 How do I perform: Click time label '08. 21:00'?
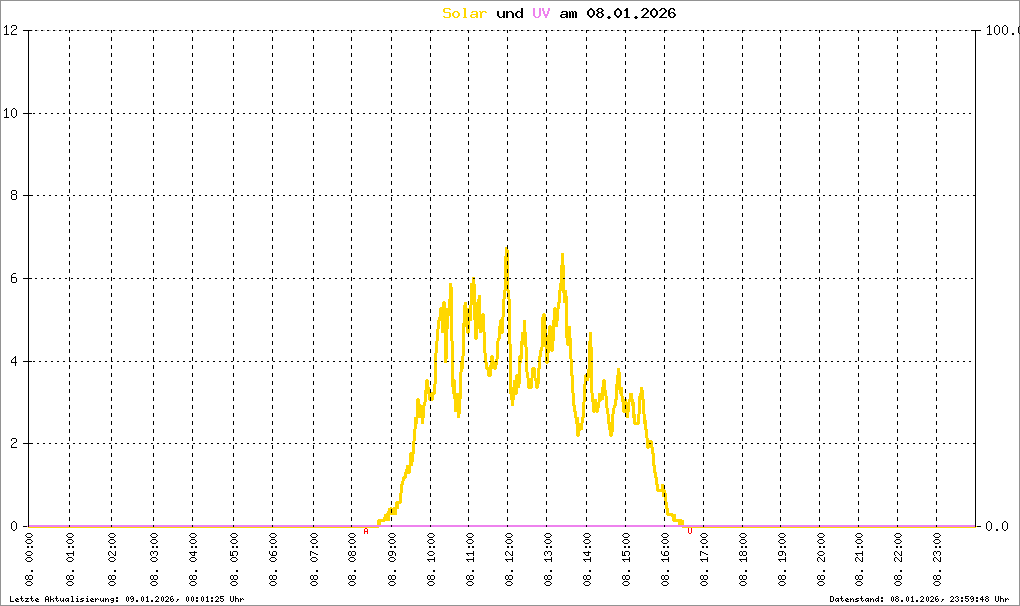859,560
